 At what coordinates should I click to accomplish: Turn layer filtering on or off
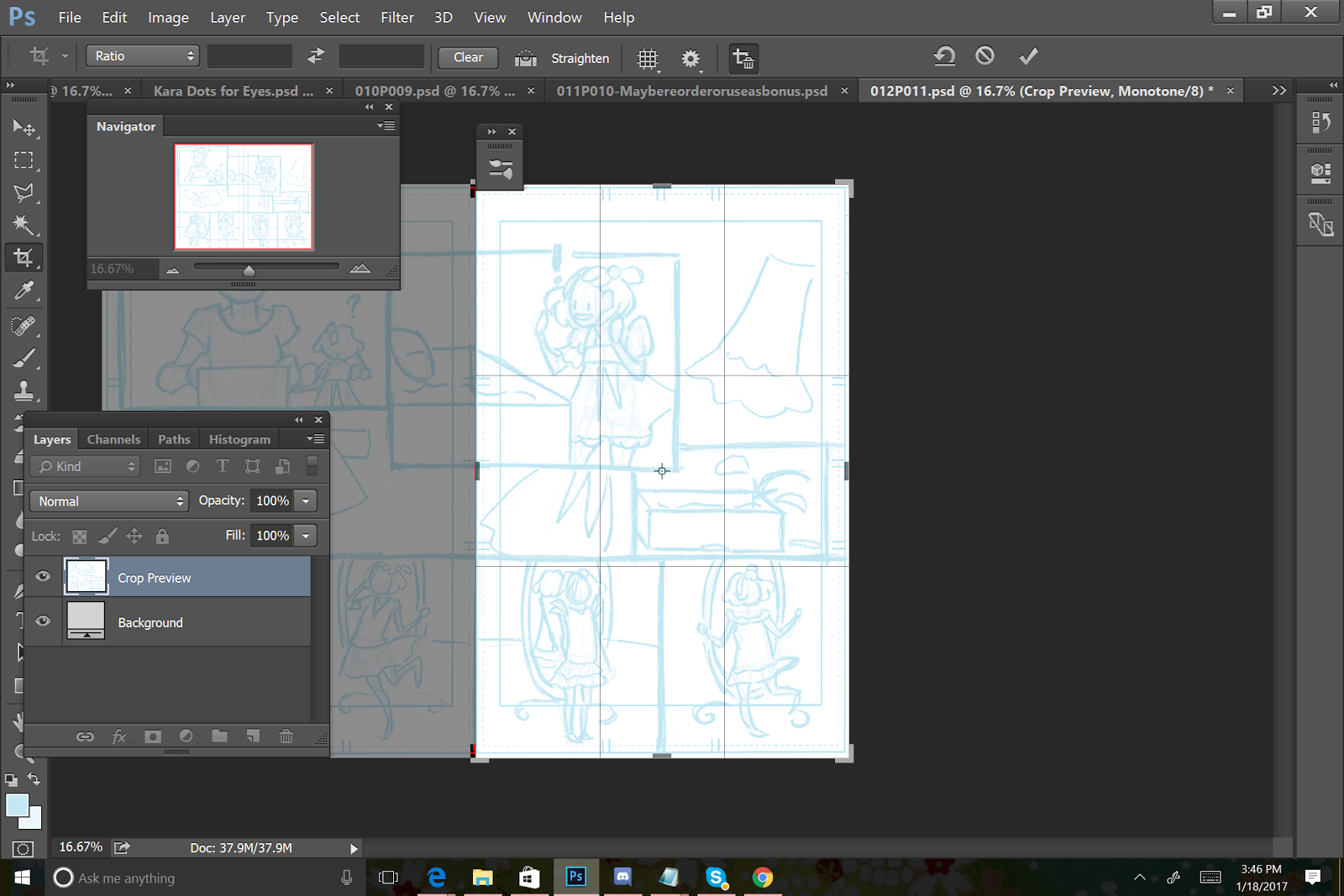tap(312, 465)
